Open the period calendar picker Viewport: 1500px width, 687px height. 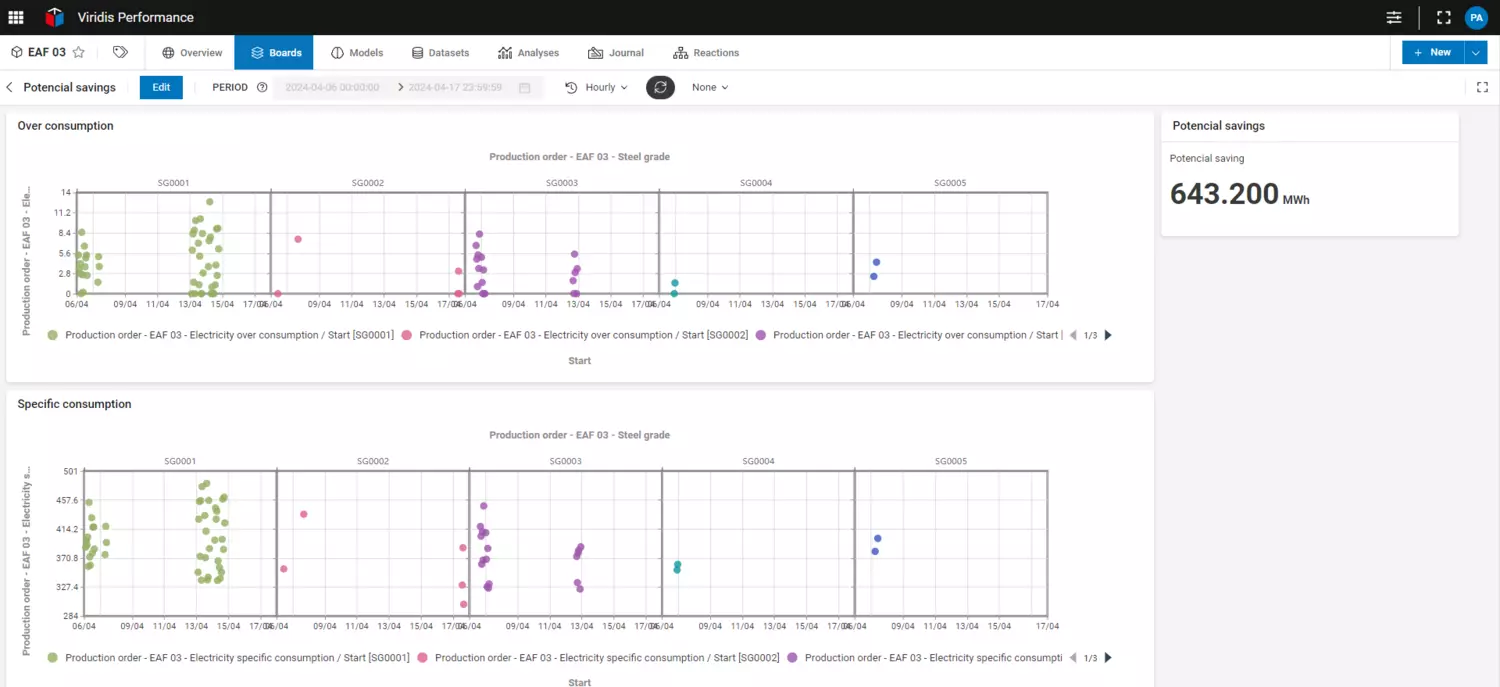click(524, 88)
